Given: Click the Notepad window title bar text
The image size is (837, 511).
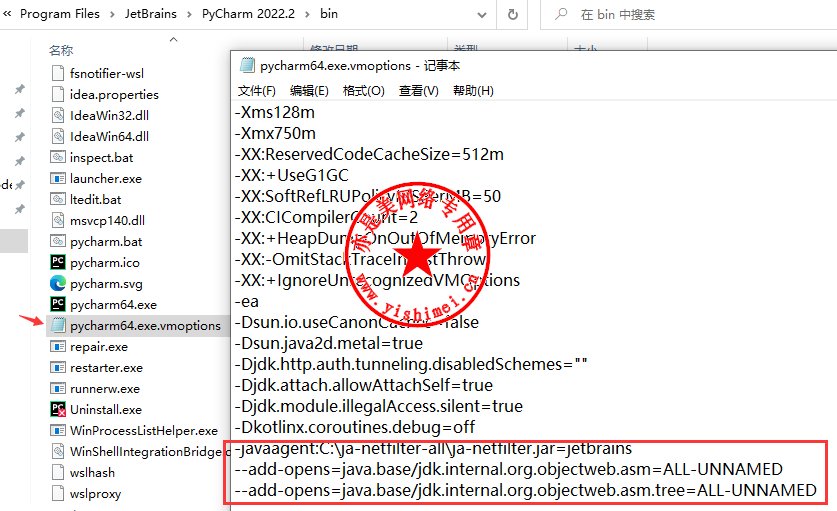Looking at the screenshot, I should [360, 66].
